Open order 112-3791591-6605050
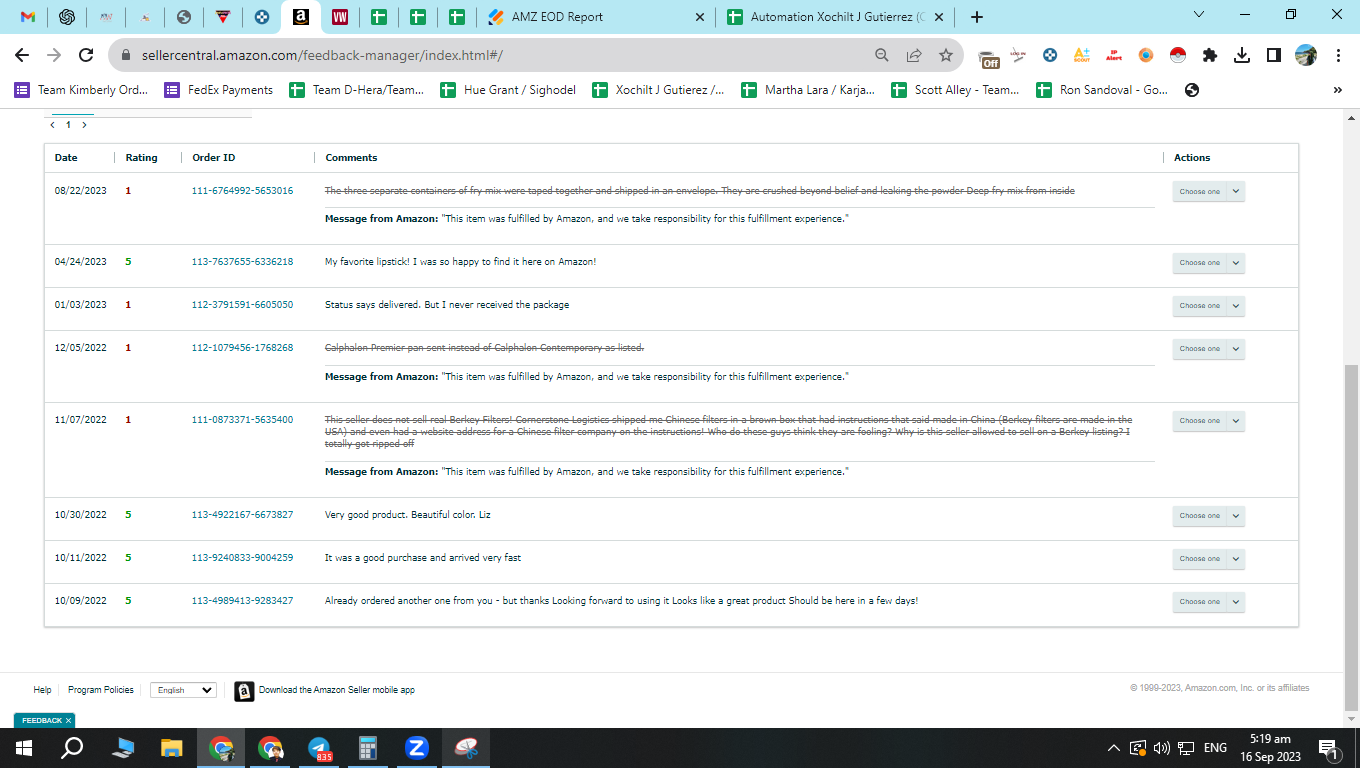This screenshot has height=768, width=1360. (x=242, y=305)
